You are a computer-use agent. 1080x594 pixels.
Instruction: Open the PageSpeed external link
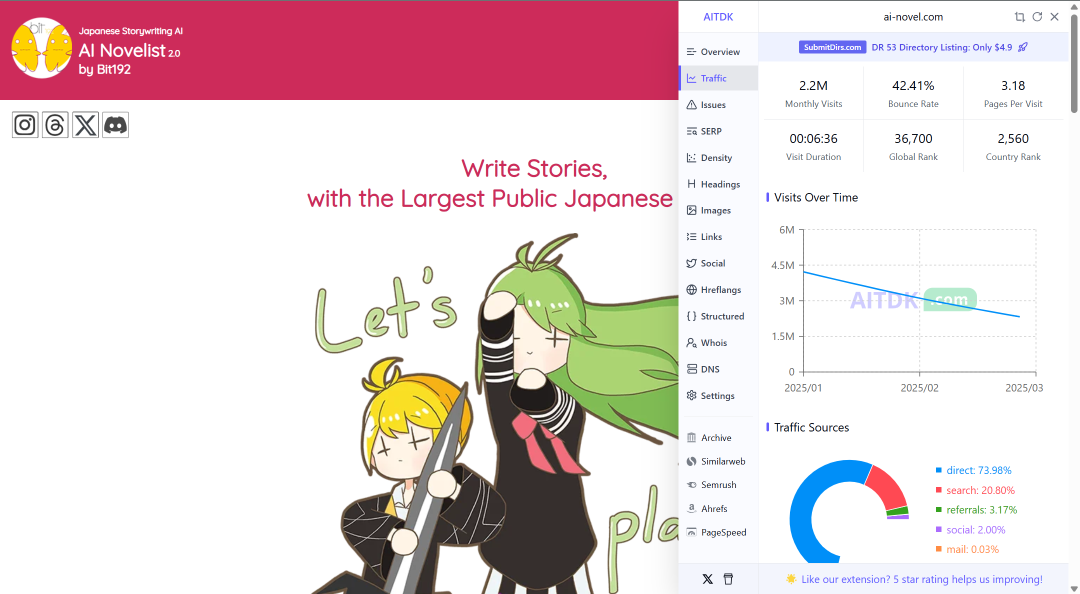[718, 532]
